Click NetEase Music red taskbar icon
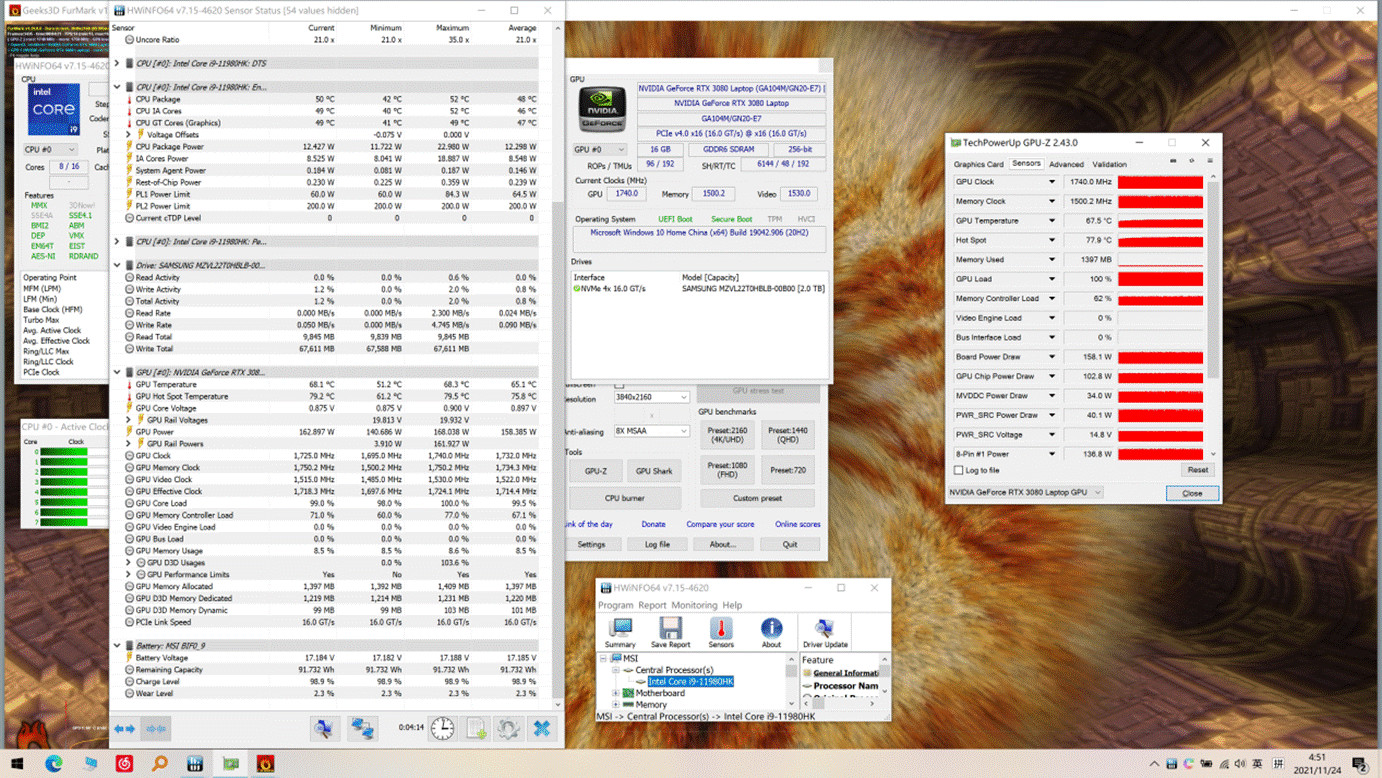The height and width of the screenshot is (778, 1382). 125,764
